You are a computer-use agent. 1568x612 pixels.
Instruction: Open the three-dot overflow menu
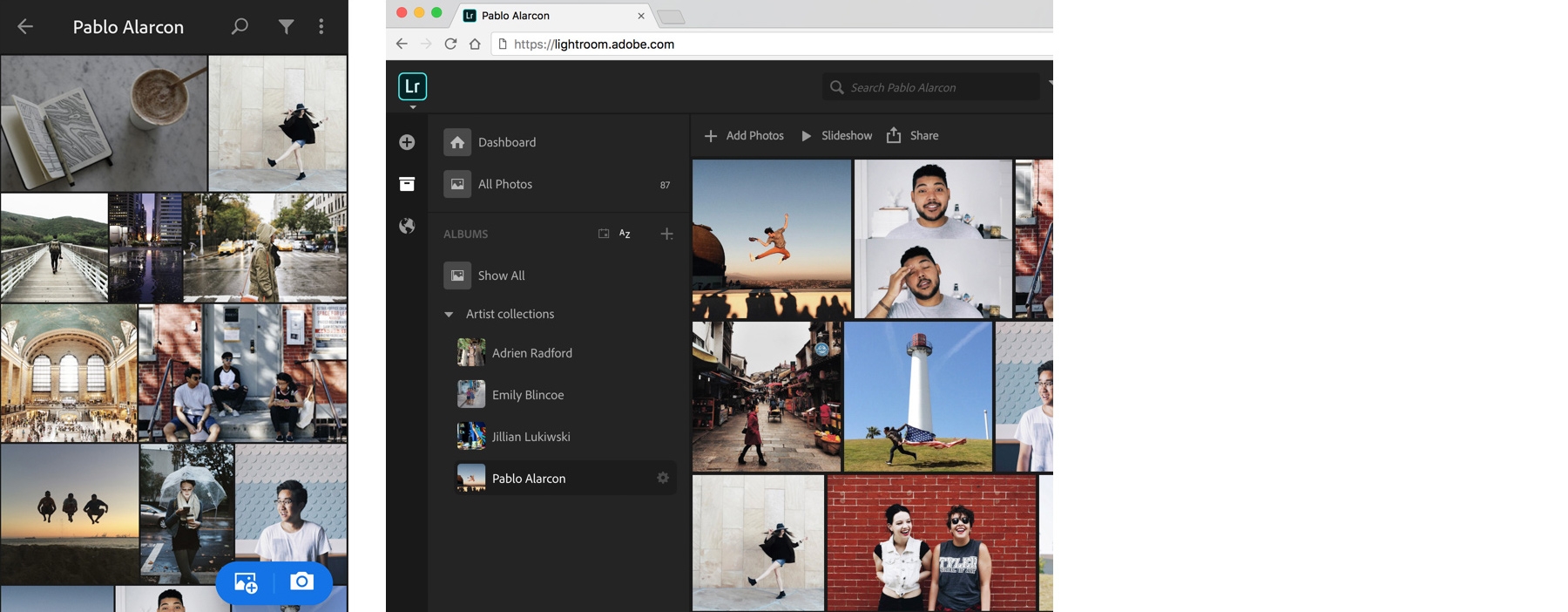321,26
